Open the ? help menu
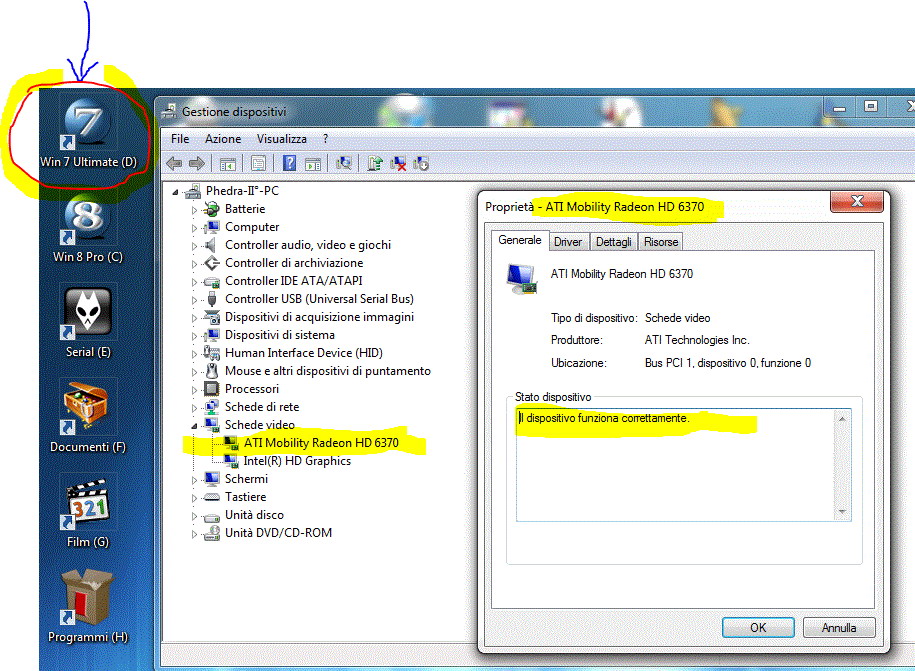The width and height of the screenshot is (915, 671). pyautogui.click(x=326, y=139)
